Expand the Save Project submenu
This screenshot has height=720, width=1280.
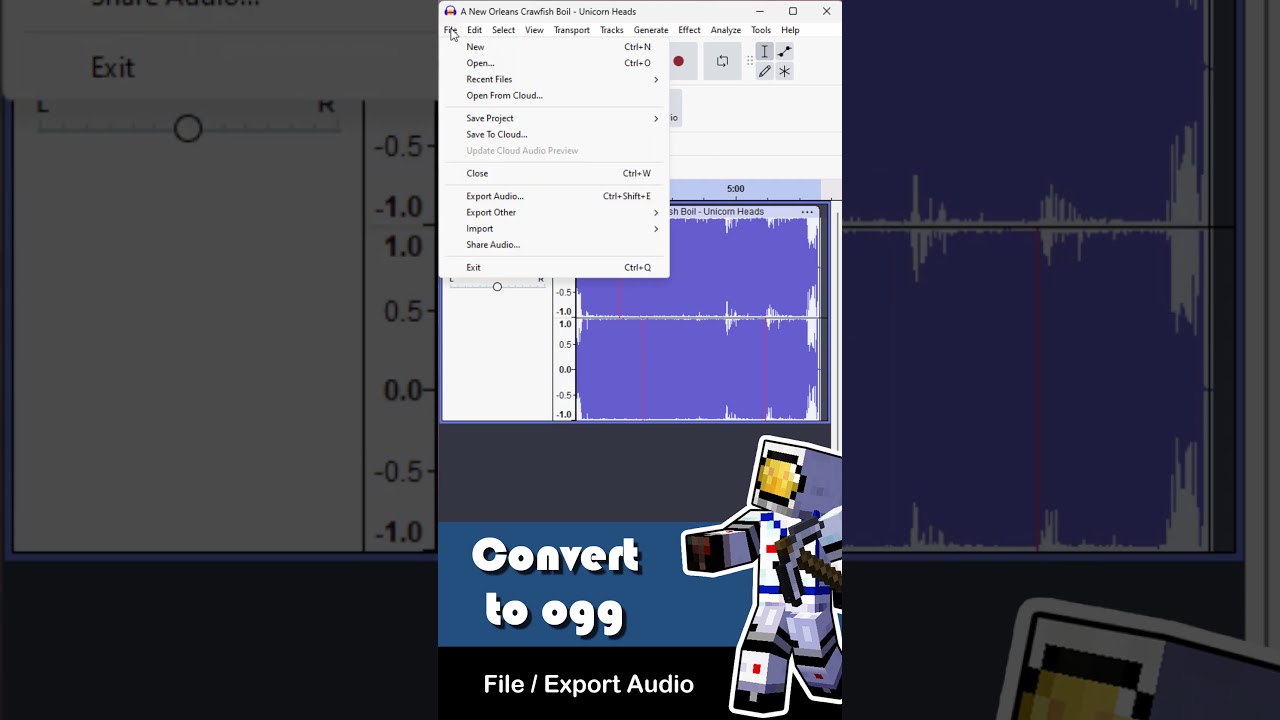pyautogui.click(x=554, y=118)
